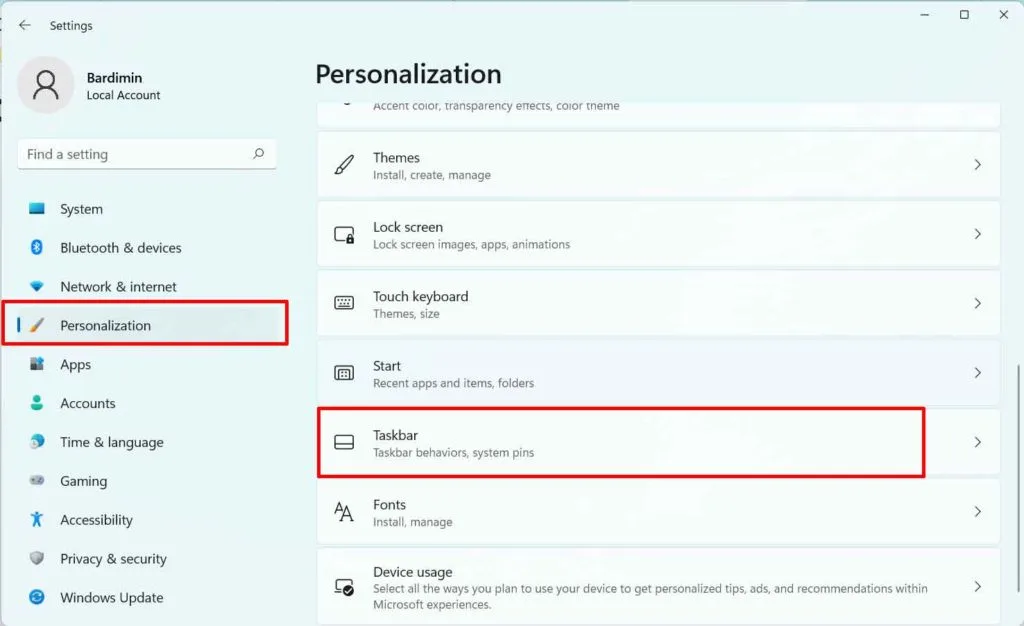The image size is (1024, 626).
Task: Click the Device usage icon
Action: click(x=344, y=587)
